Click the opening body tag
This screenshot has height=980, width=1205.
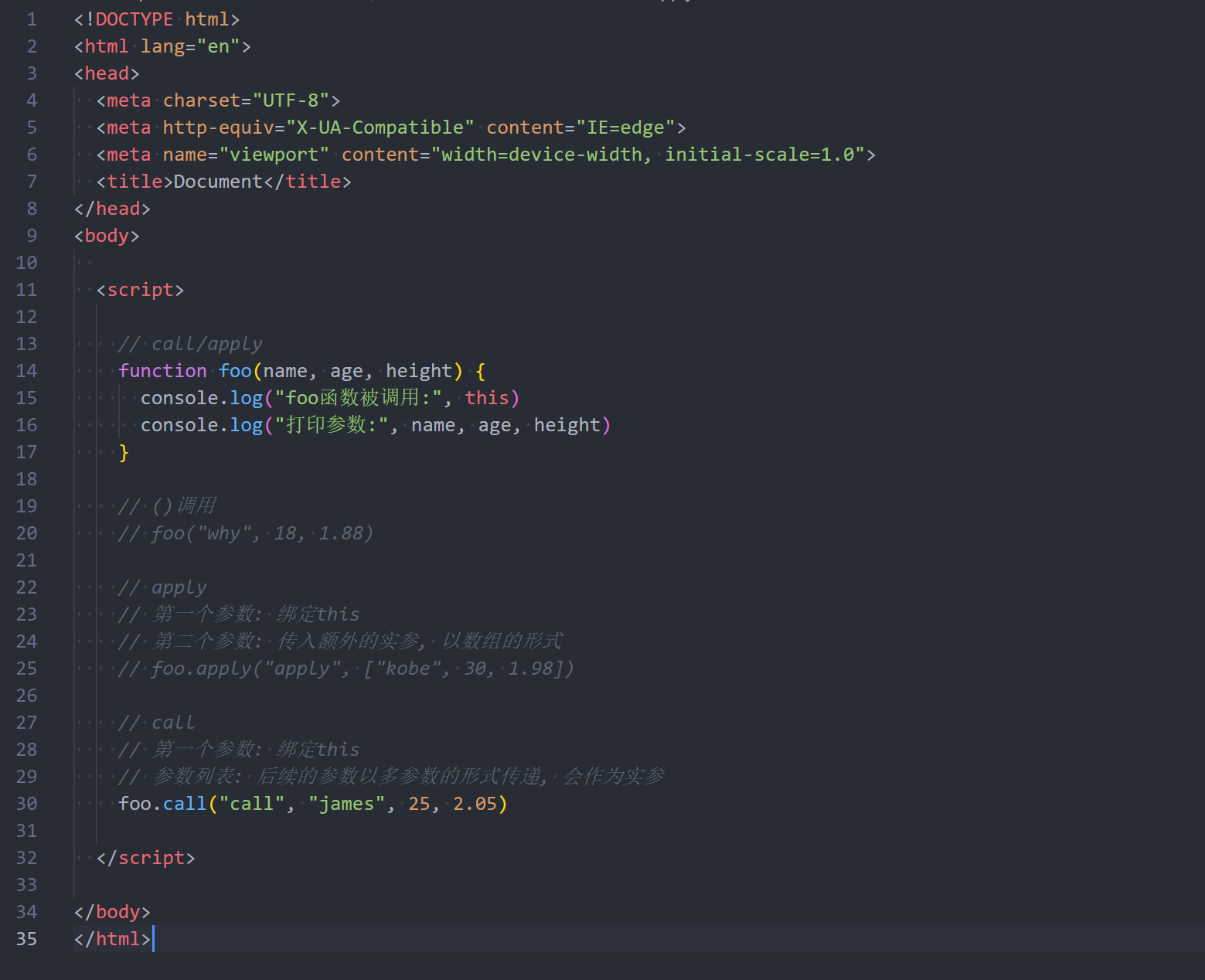click(107, 236)
